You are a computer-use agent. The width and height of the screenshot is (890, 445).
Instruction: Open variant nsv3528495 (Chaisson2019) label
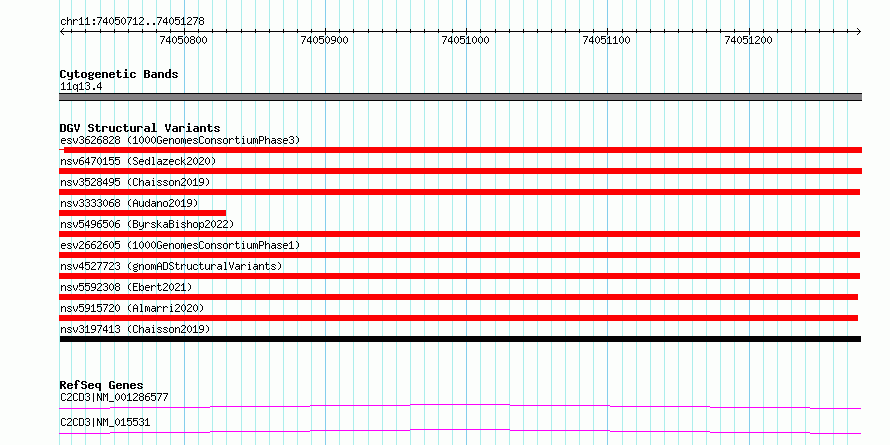pyautogui.click(x=135, y=182)
